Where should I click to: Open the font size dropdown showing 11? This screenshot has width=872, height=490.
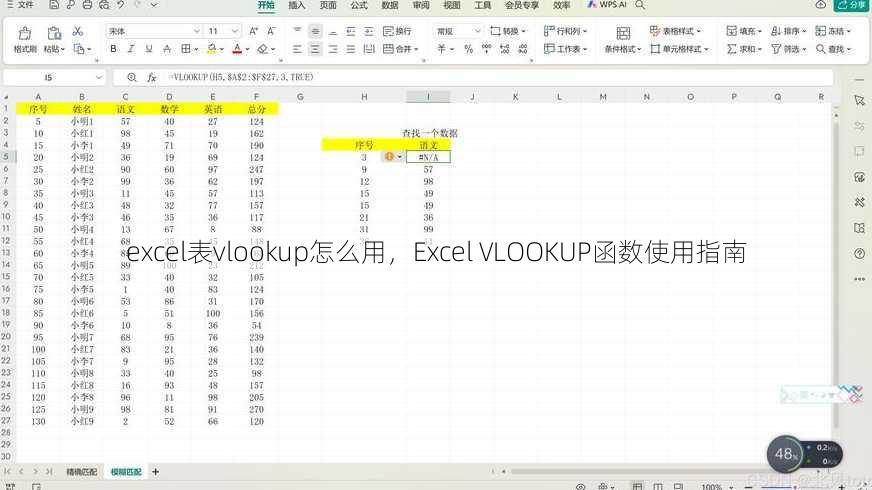coord(235,31)
